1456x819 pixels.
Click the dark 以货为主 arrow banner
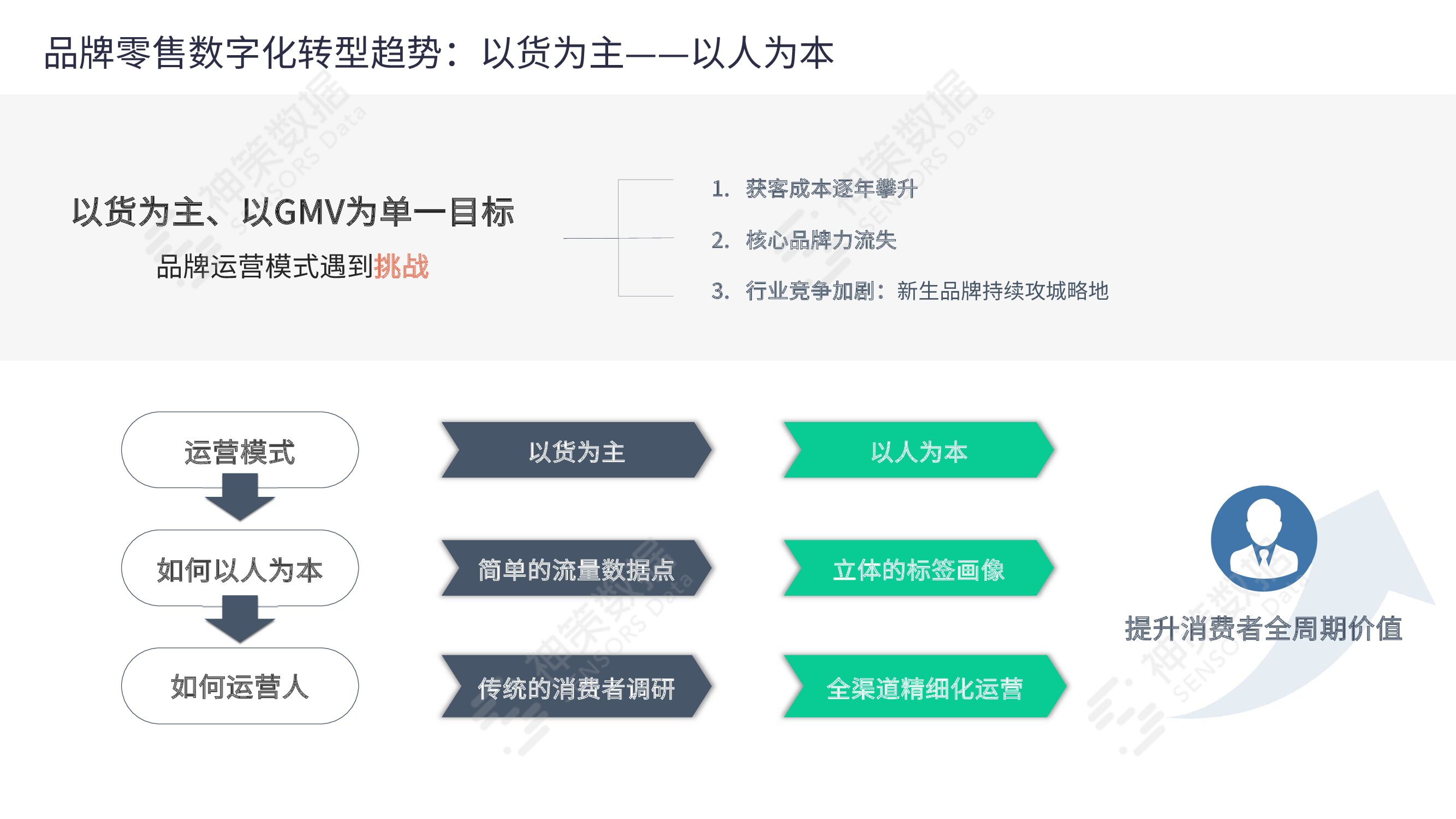click(576, 450)
